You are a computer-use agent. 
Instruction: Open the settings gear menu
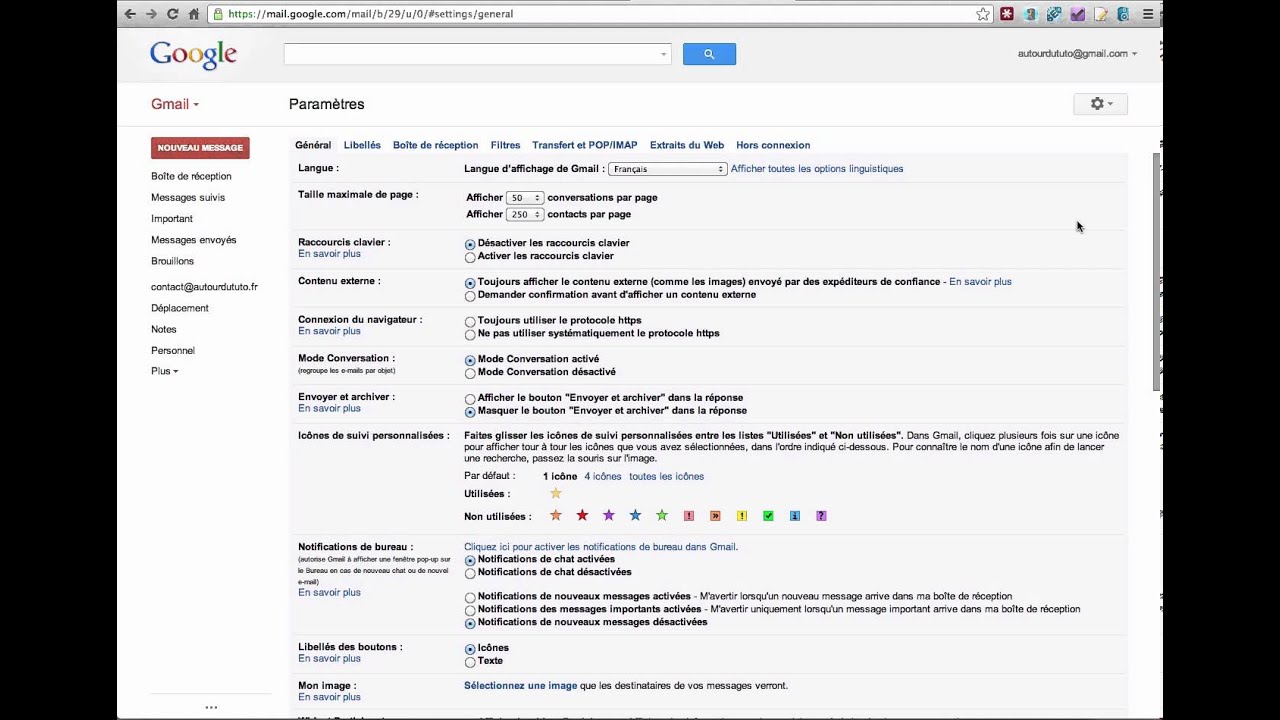pyautogui.click(x=1100, y=104)
